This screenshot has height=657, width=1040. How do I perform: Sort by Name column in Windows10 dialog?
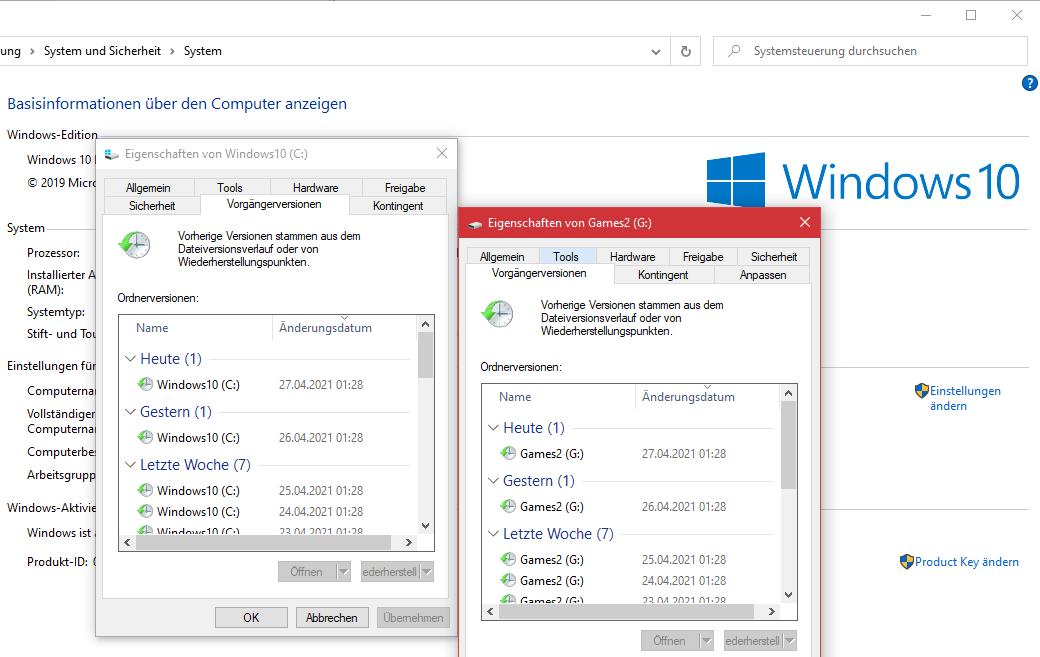point(196,328)
